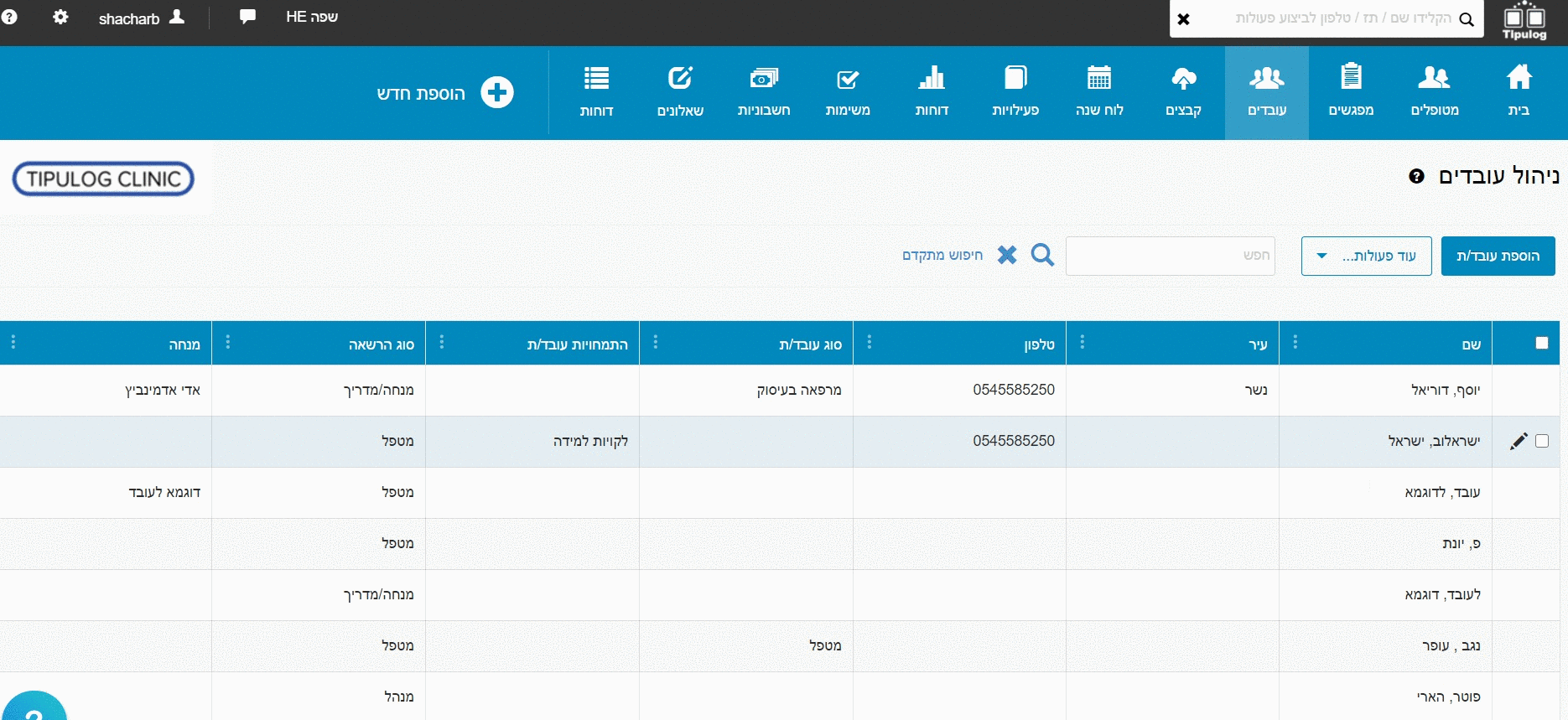Viewport: 1568px width, 720px height.
Task: Clear employee search with blue X
Action: pyautogui.click(x=1007, y=255)
